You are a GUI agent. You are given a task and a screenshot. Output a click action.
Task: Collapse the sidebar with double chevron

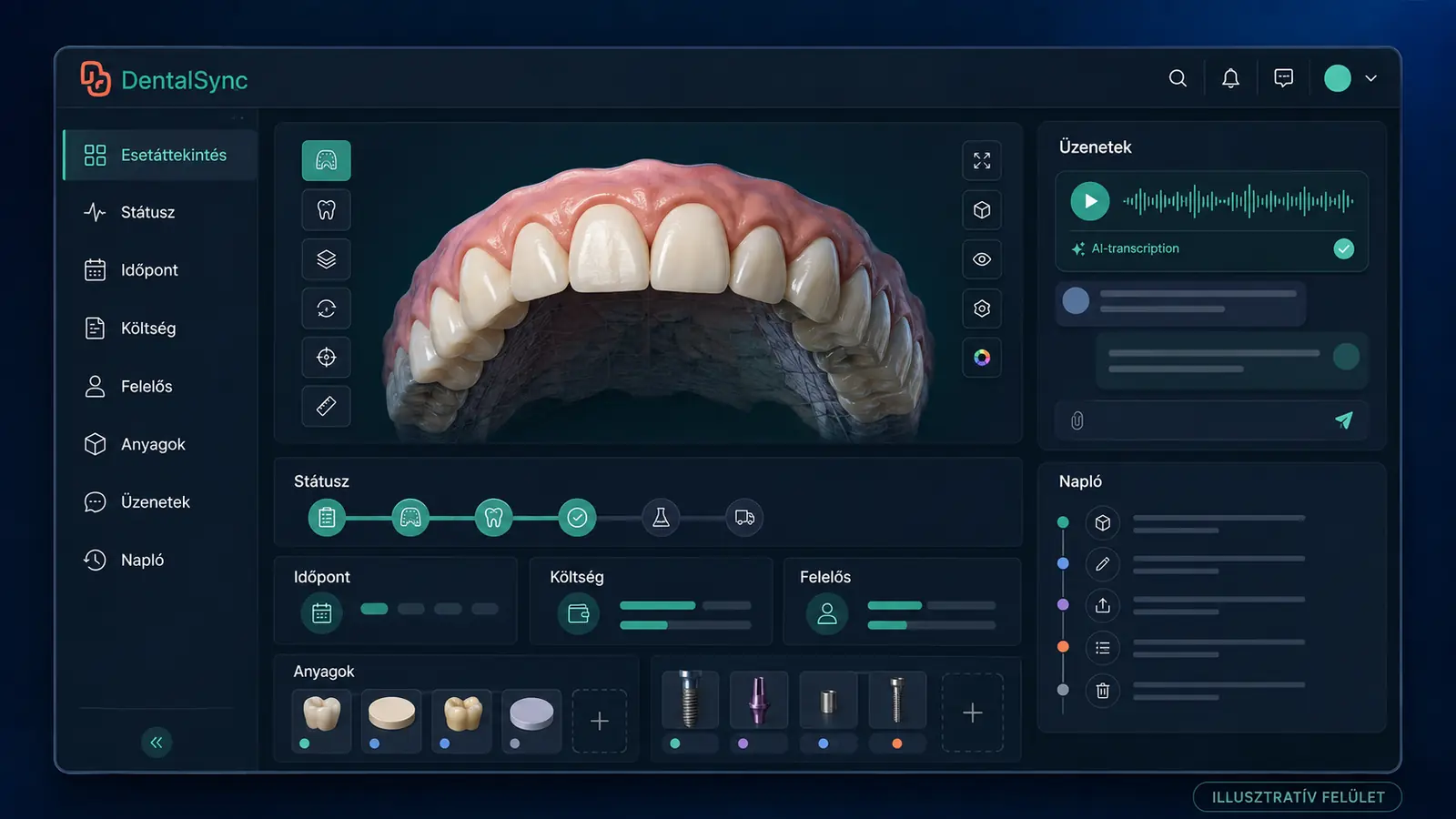[x=157, y=743]
